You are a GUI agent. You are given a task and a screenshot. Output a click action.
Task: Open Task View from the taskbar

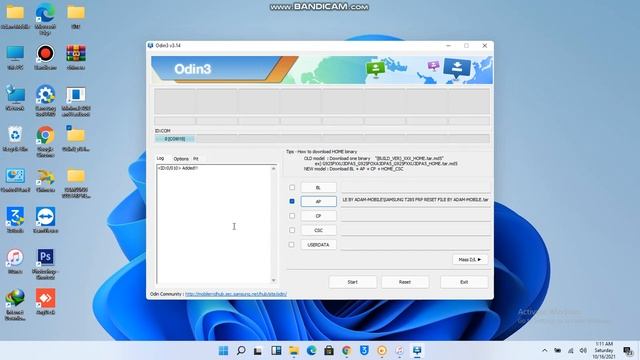pyautogui.click(x=258, y=351)
